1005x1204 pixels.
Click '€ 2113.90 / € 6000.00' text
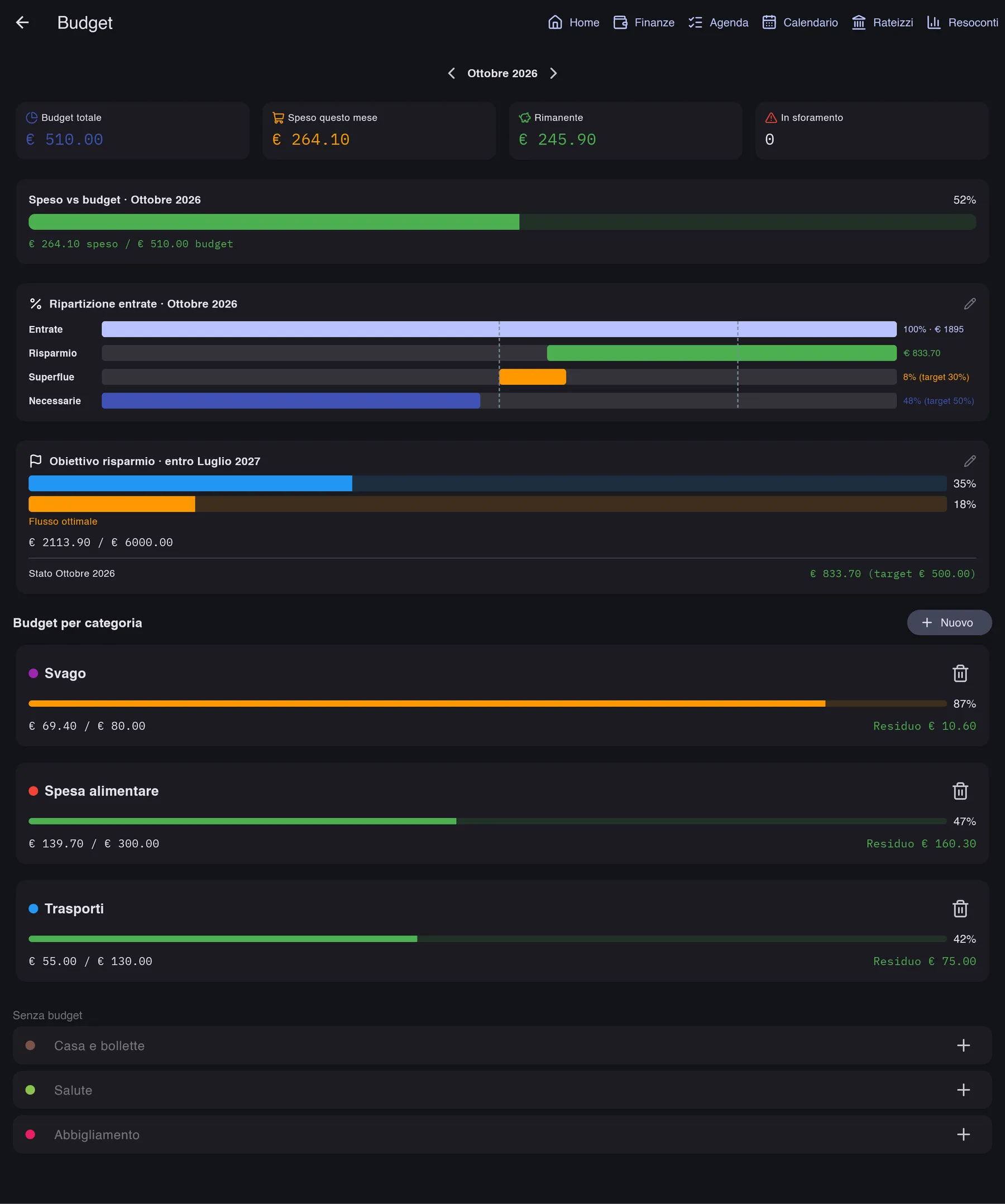click(101, 543)
